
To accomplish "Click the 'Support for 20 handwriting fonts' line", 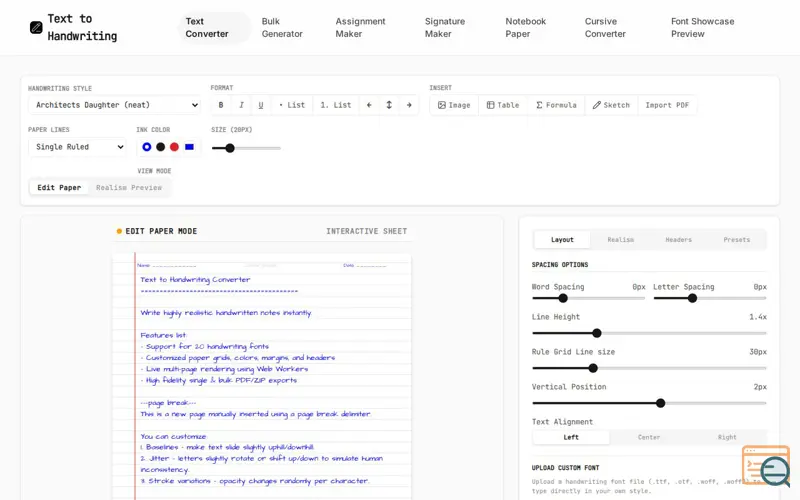I will point(205,346).
